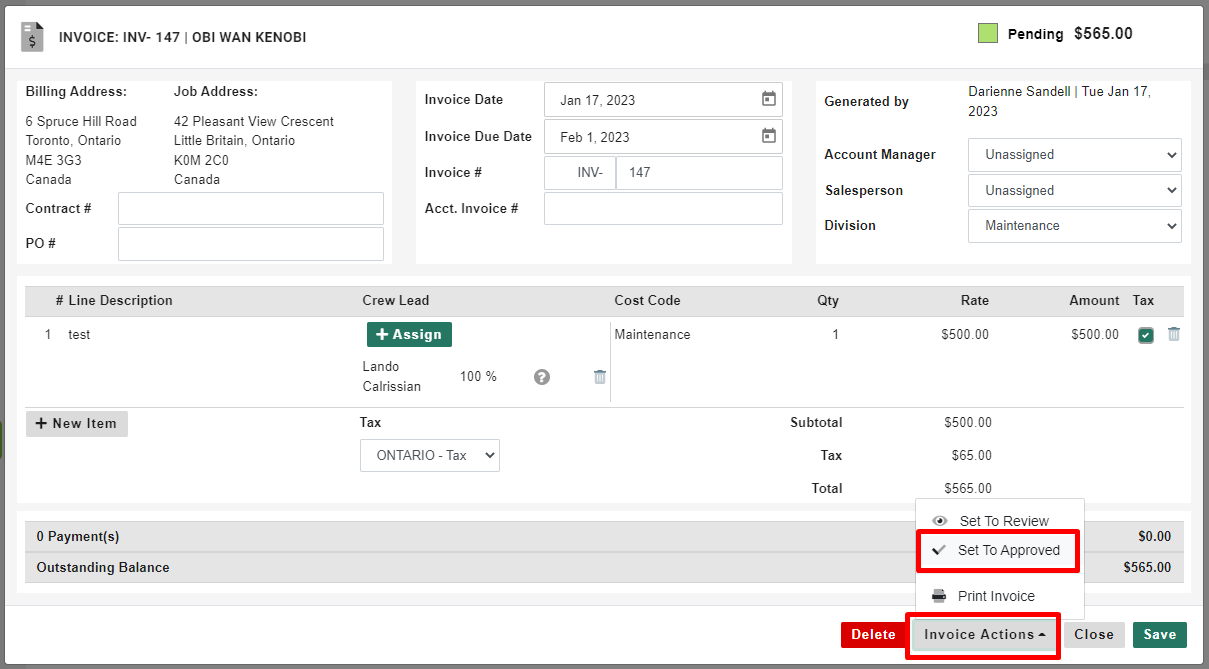The height and width of the screenshot is (669, 1209).
Task: Click the Job Address 42 Pleasant View Crescent
Action: pos(254,121)
